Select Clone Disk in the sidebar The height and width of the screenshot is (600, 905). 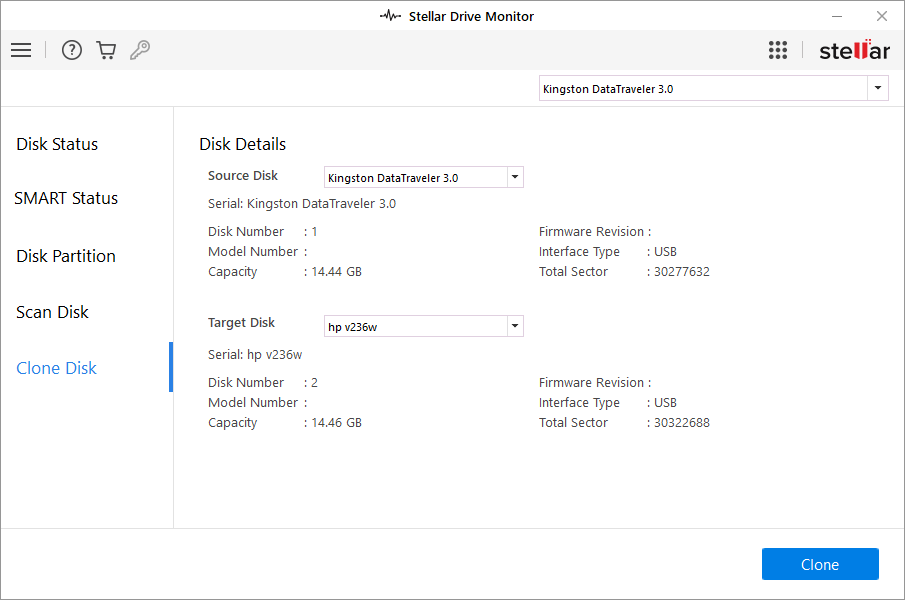[x=56, y=368]
